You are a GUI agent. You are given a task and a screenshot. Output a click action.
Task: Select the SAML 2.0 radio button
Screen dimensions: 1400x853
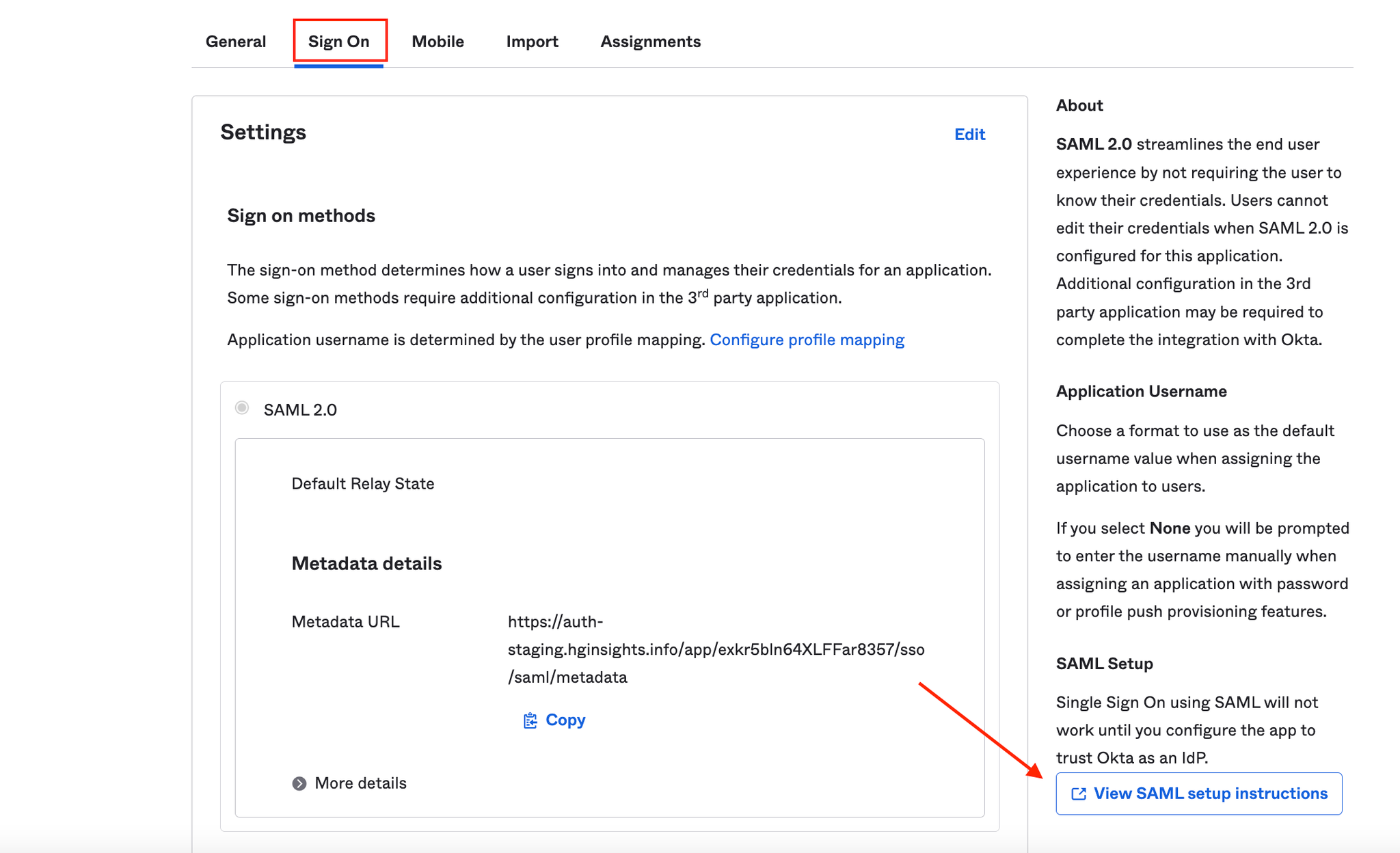coord(242,408)
